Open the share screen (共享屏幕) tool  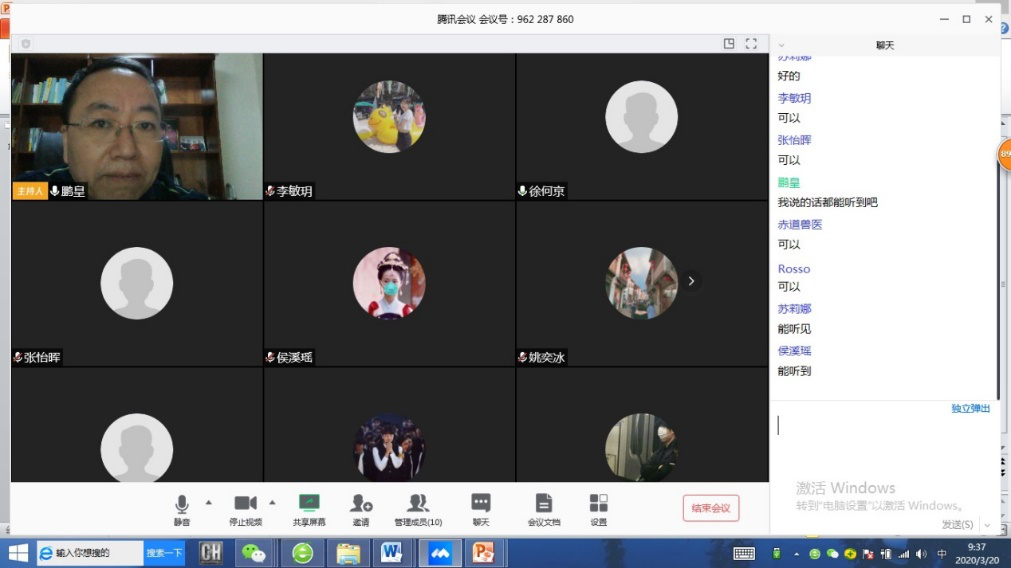tap(308, 507)
